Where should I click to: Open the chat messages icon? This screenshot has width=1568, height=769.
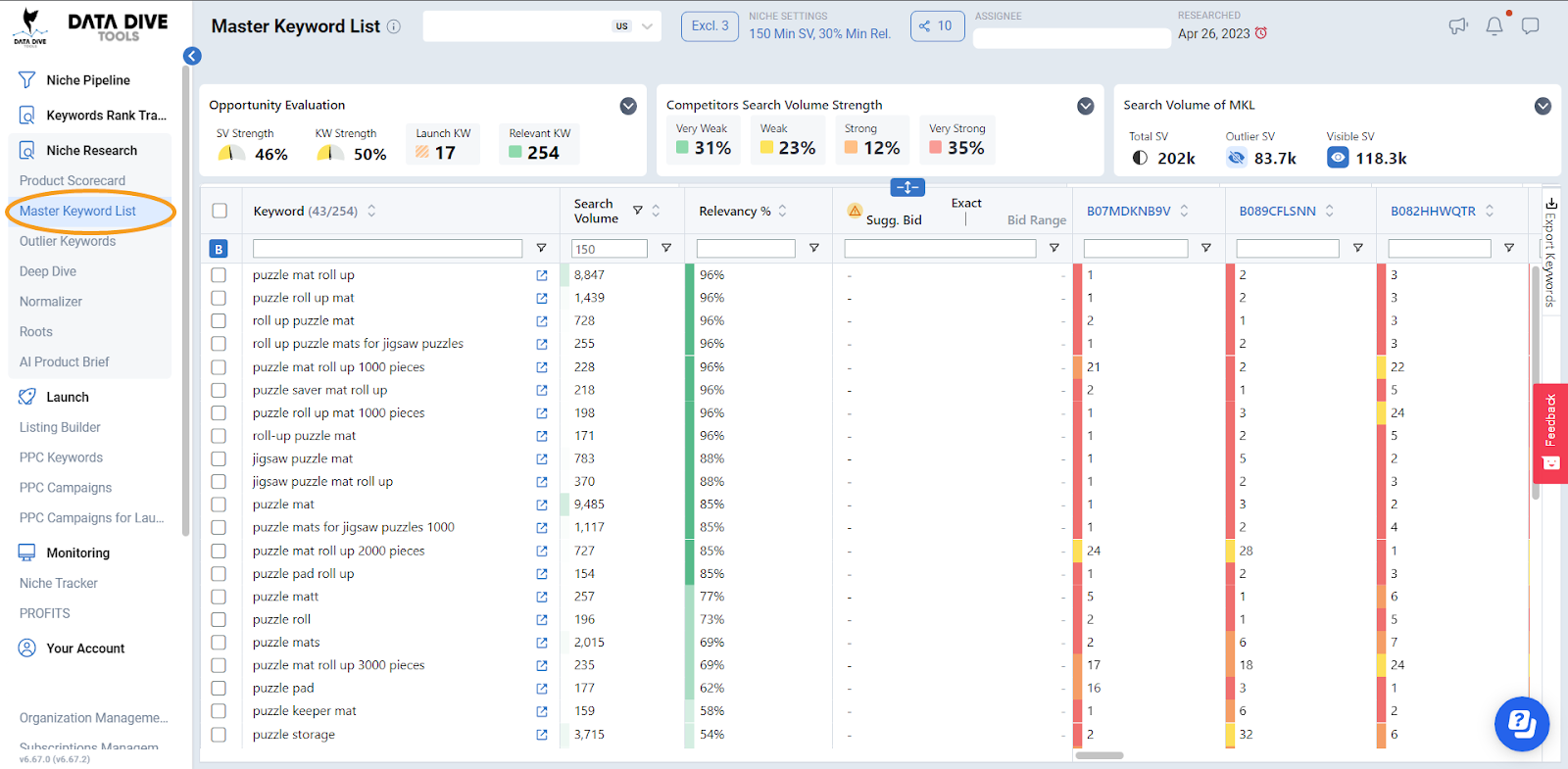[x=1531, y=25]
